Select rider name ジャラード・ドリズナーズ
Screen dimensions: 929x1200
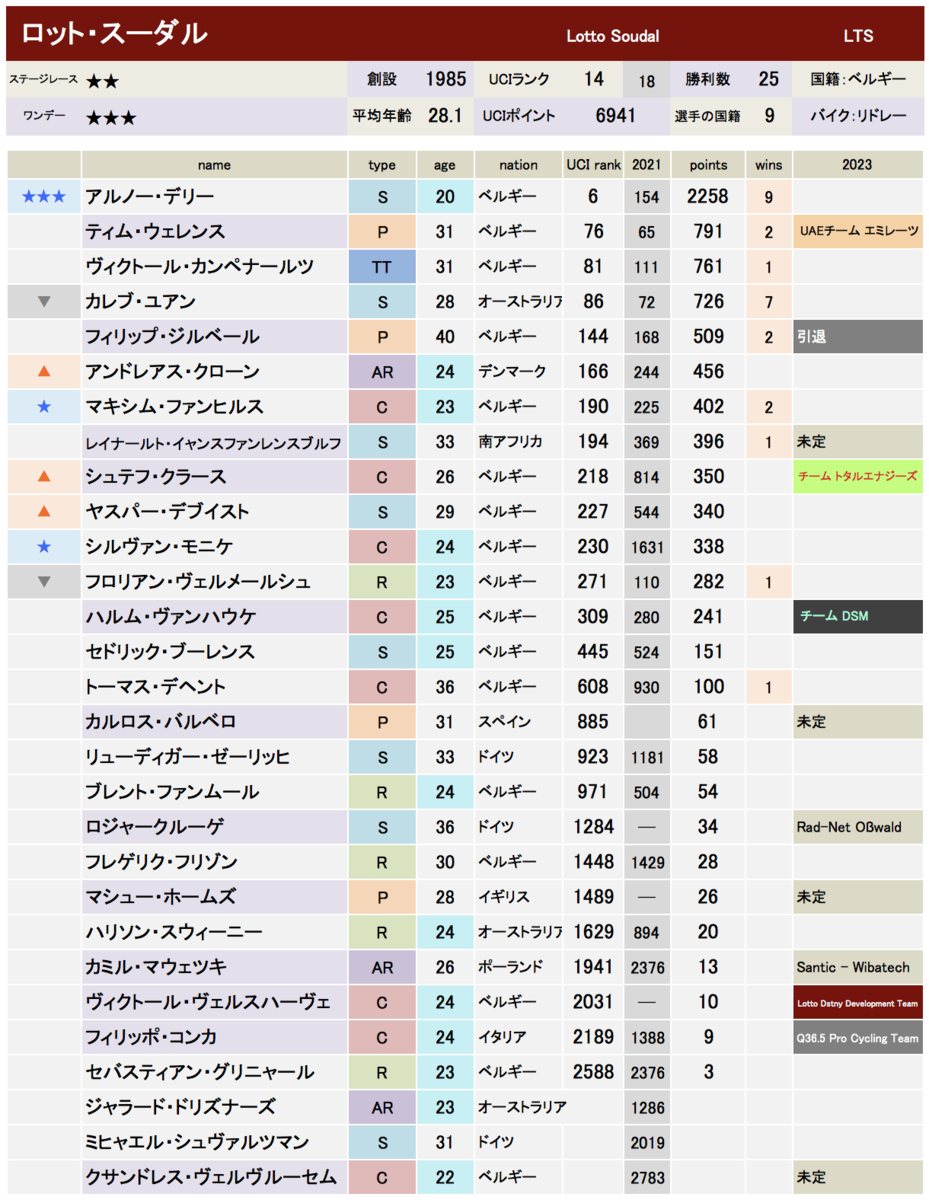tap(180, 1107)
